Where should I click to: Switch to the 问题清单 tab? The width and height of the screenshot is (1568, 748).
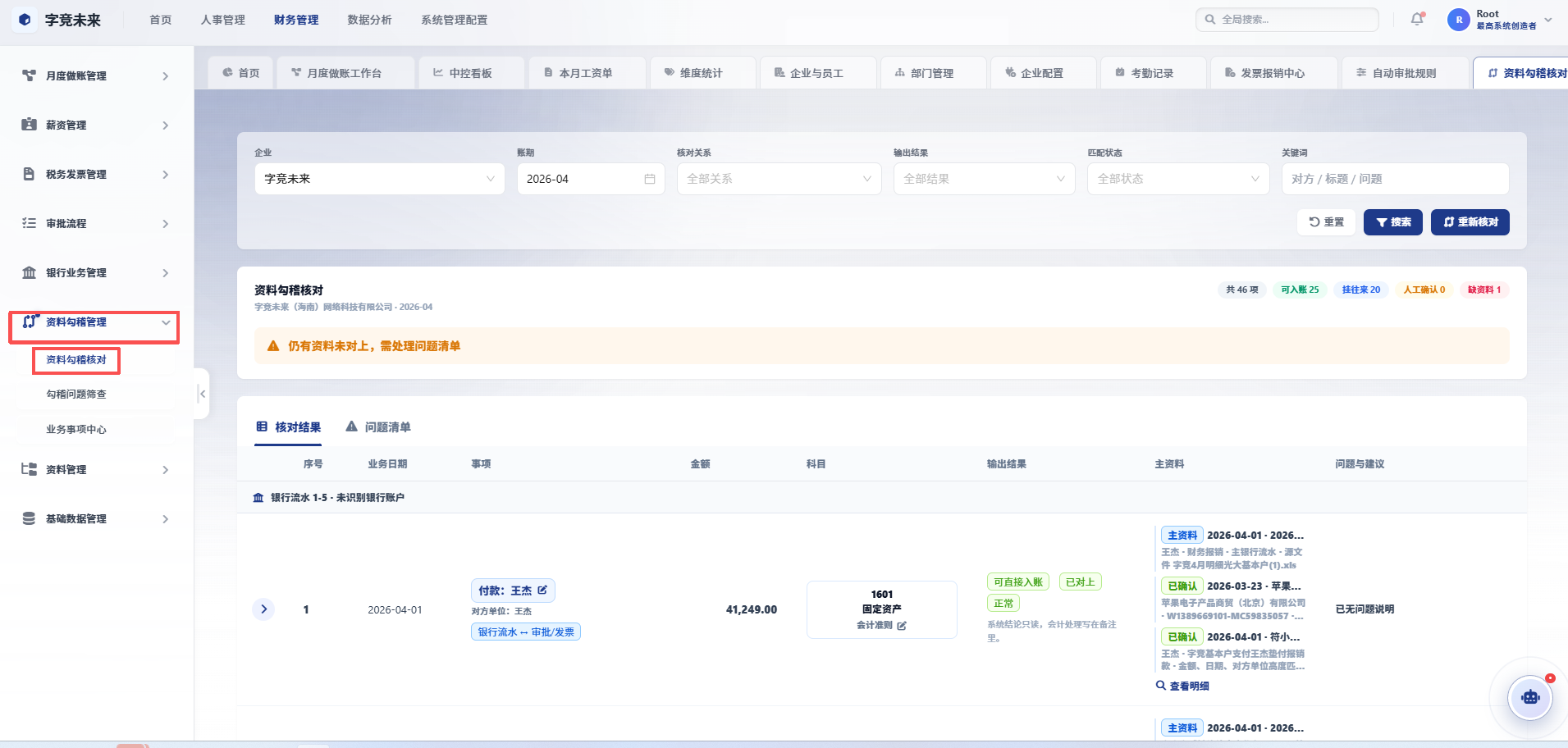tap(378, 426)
